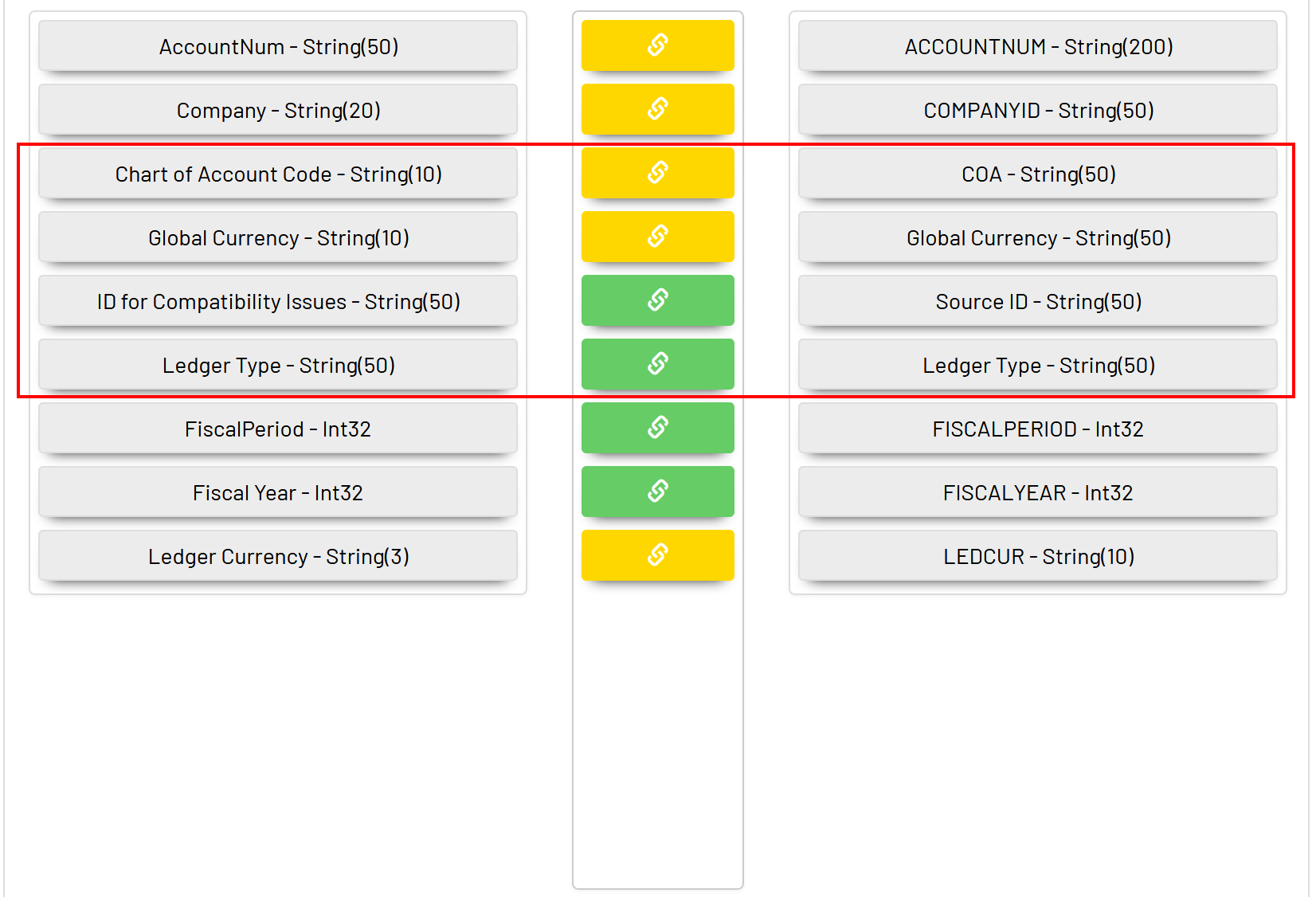Click the green link icon for Source ID mapping
Image resolution: width=1316 pixels, height=897 pixels.
(x=657, y=300)
